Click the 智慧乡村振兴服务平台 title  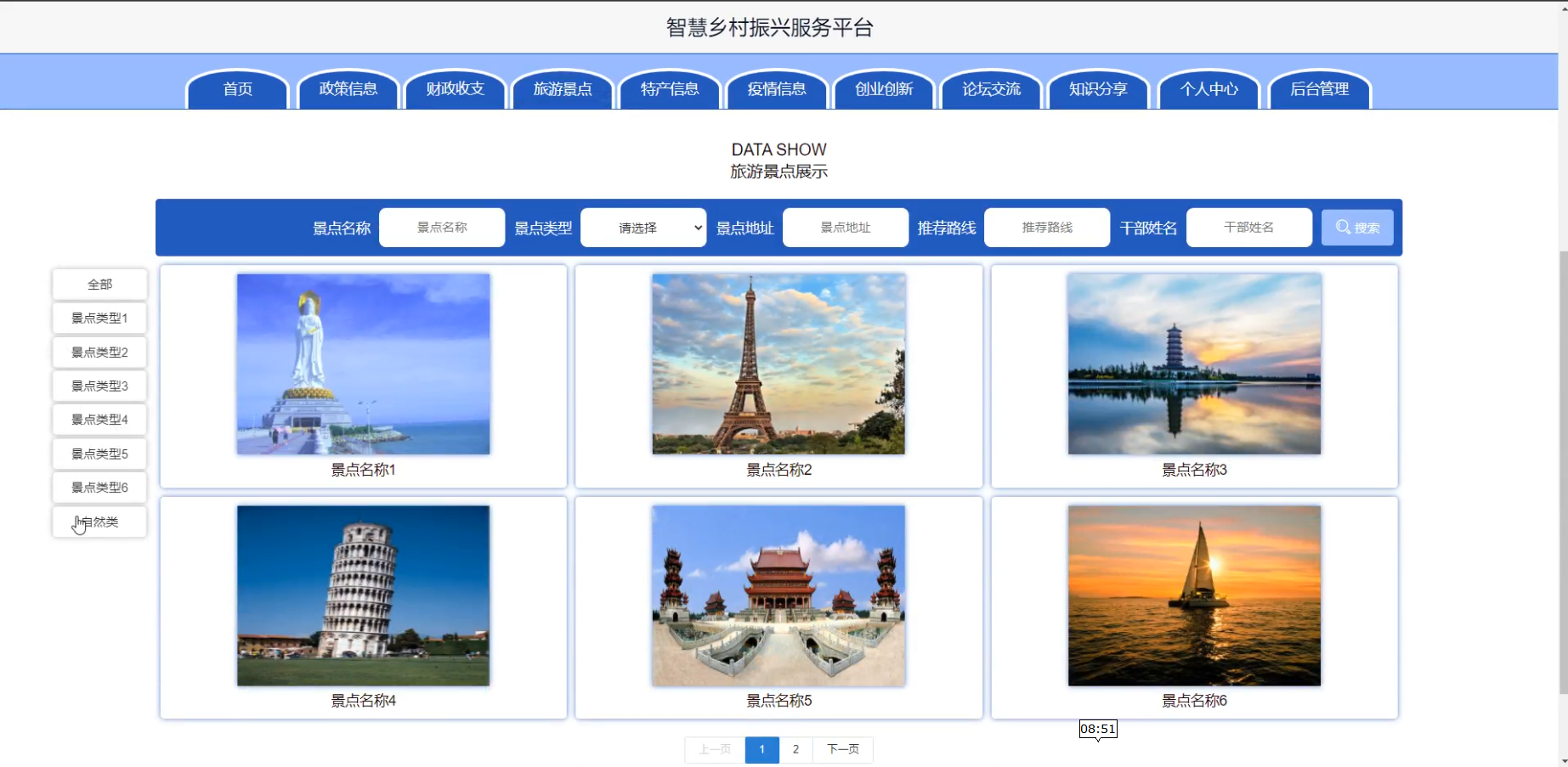[x=769, y=28]
